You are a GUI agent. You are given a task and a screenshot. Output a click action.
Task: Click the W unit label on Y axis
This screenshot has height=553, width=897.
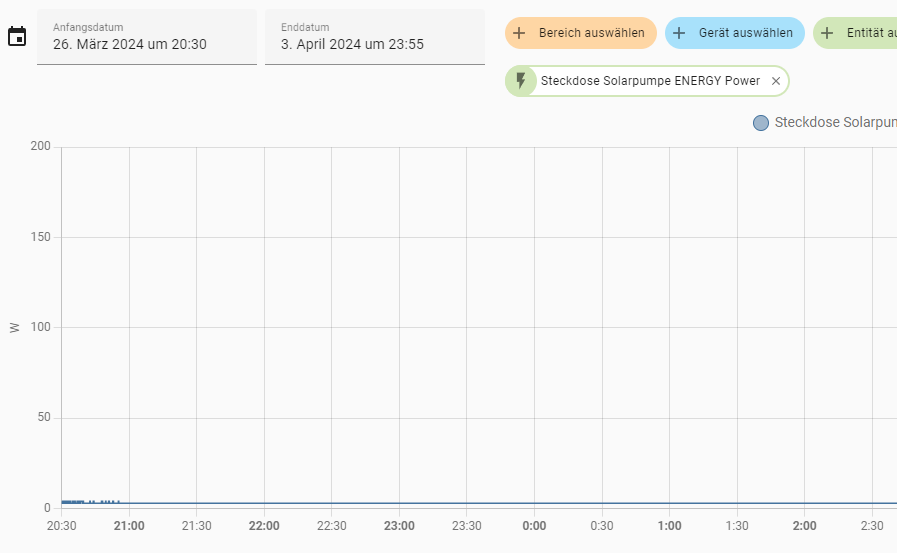click(14, 327)
